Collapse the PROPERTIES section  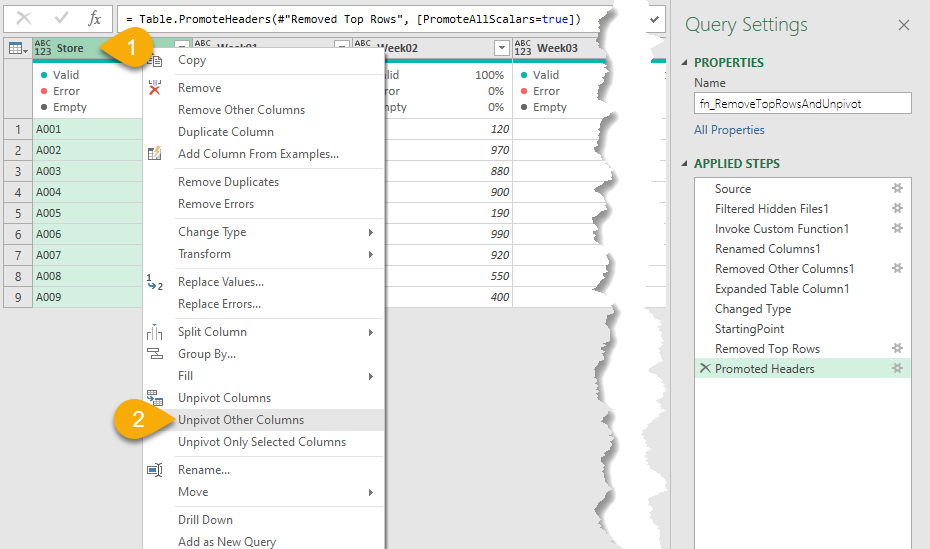point(686,62)
